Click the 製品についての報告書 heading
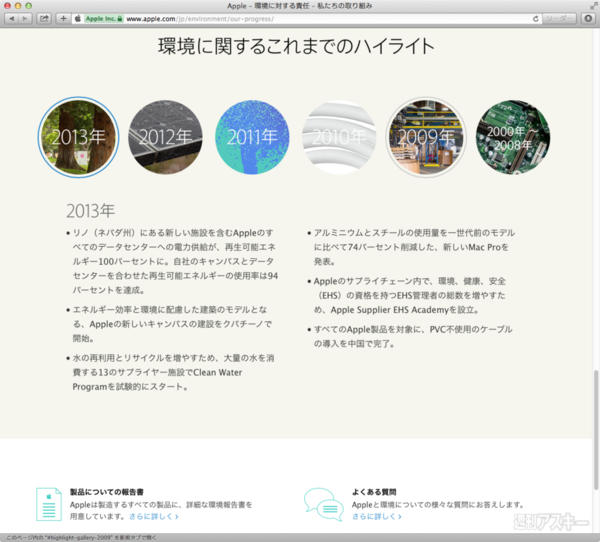600x542 pixels. click(x=107, y=492)
